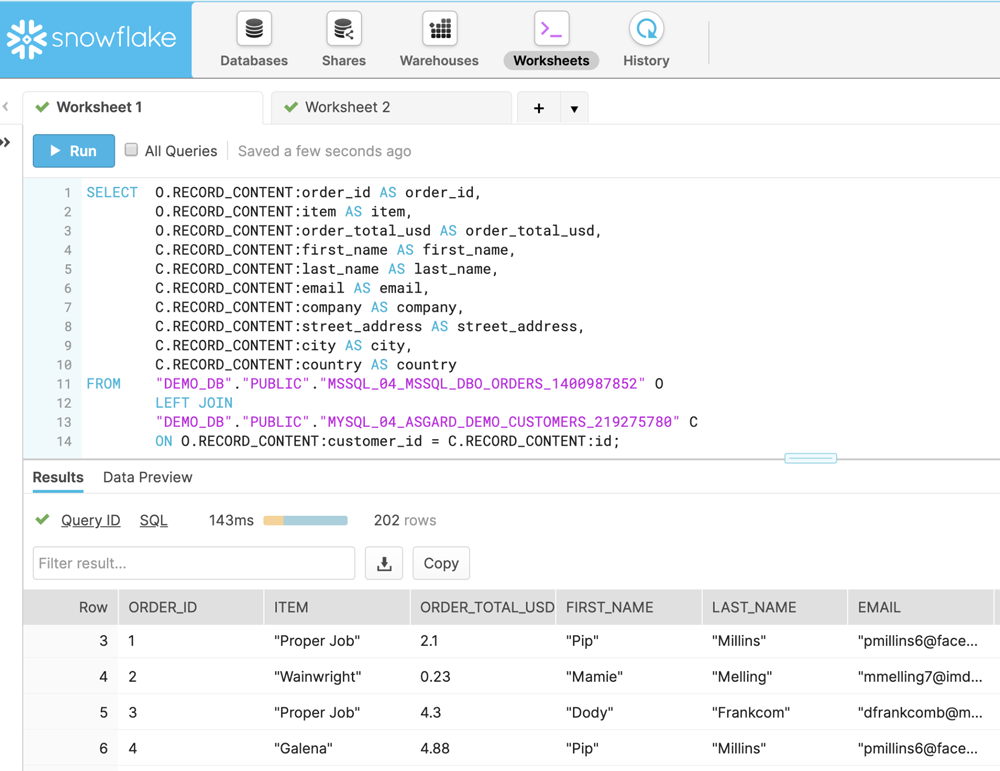Click the SELECT keyword on line 1
This screenshot has height=771, width=1000.
click(112, 193)
